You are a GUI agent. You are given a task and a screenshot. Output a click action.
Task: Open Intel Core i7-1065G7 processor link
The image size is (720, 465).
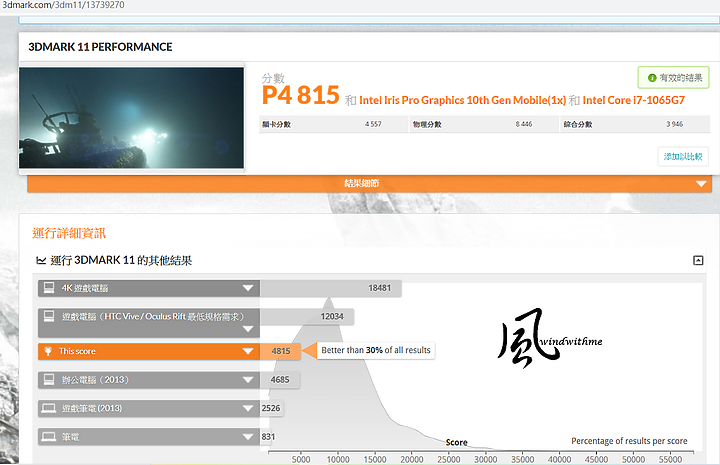coord(634,100)
